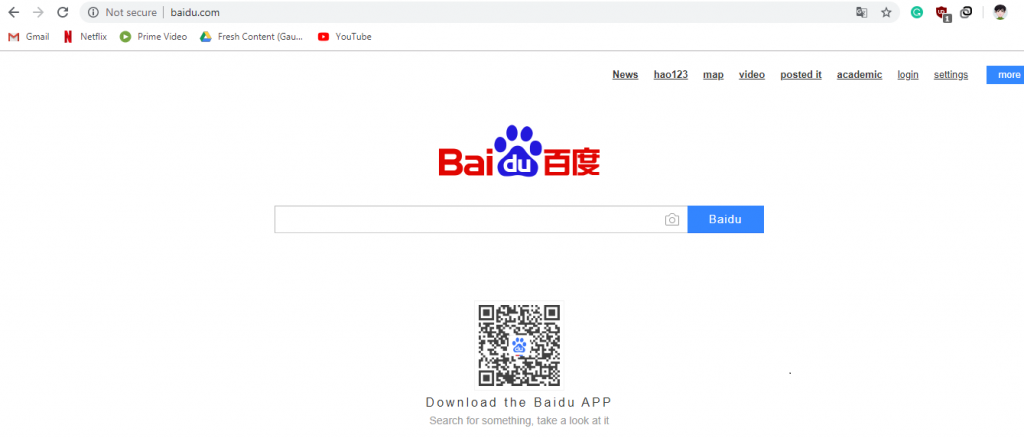Reload the page with the refresh icon

63,12
